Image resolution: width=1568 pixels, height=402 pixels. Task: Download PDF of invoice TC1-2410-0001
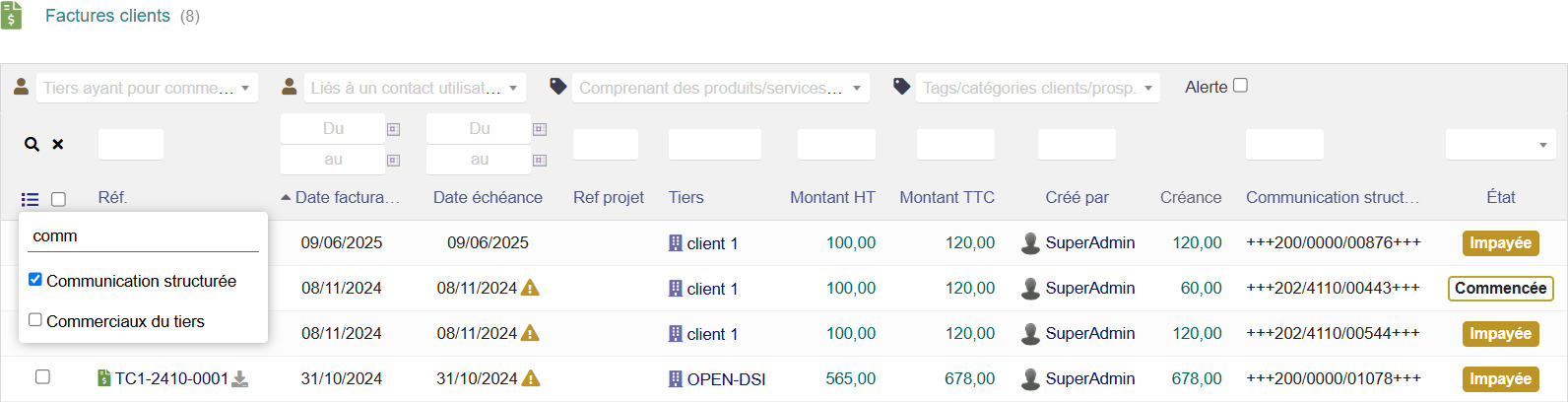[x=240, y=379]
